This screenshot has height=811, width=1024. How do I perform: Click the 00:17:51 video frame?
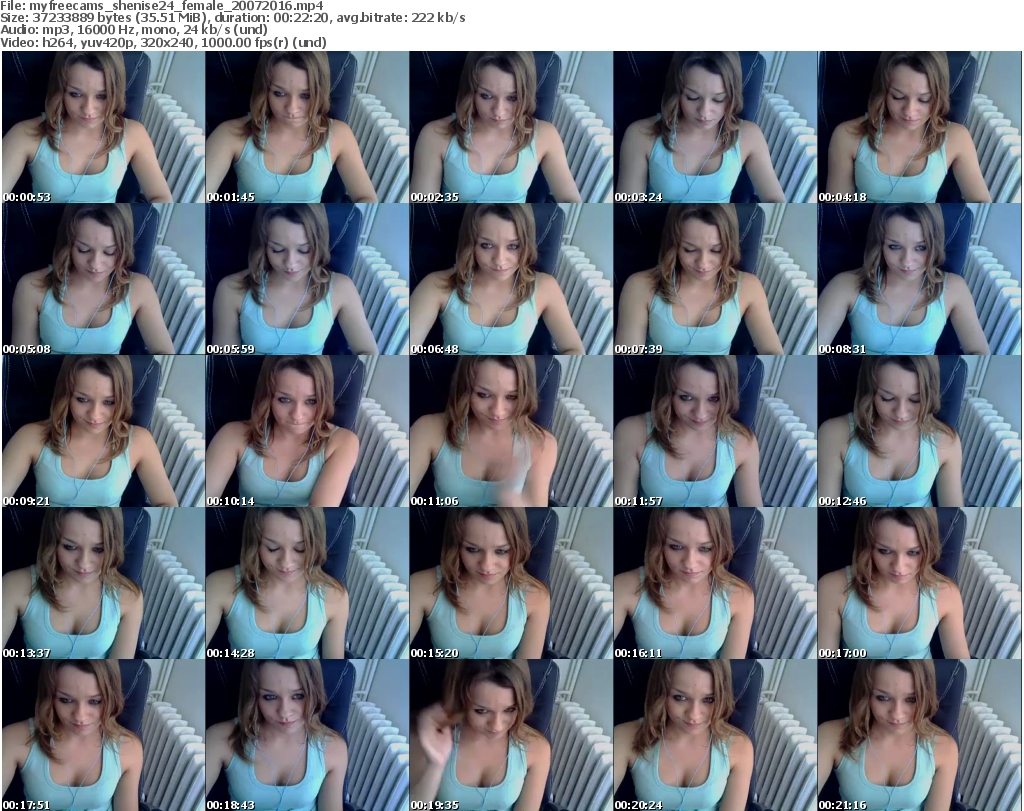(103, 735)
